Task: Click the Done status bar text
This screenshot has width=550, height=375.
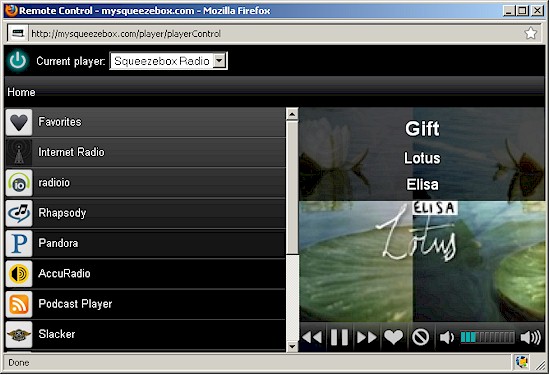Action: coord(19,362)
